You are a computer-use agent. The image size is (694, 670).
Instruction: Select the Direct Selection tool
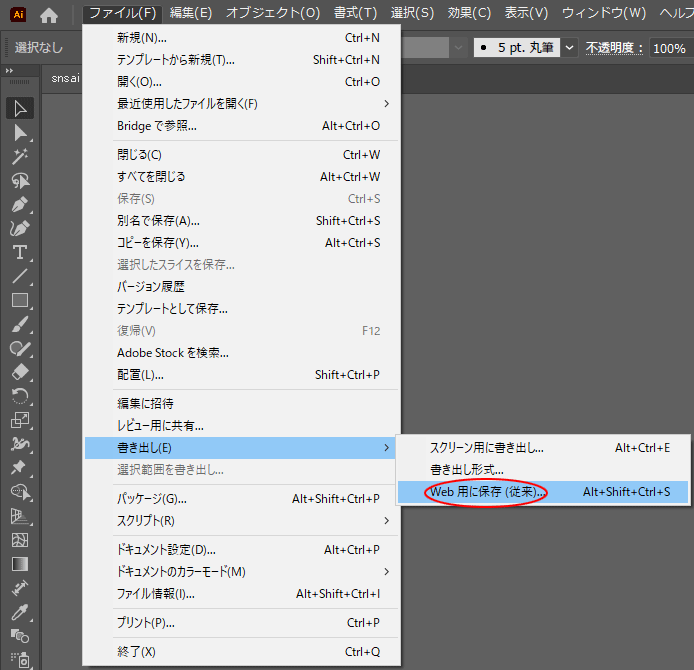[20, 132]
